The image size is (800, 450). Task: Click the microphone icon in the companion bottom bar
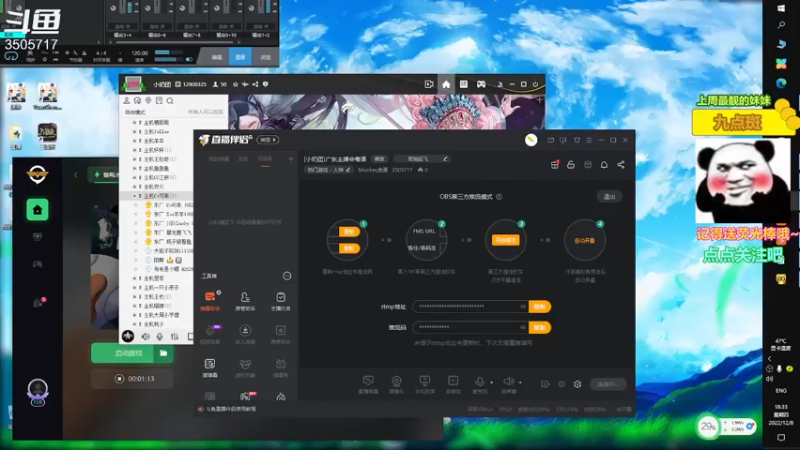(479, 382)
